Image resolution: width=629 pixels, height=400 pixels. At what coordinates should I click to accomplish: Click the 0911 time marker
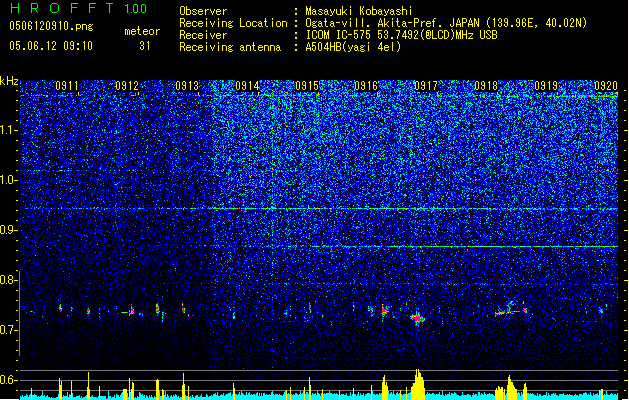pyautogui.click(x=67, y=86)
